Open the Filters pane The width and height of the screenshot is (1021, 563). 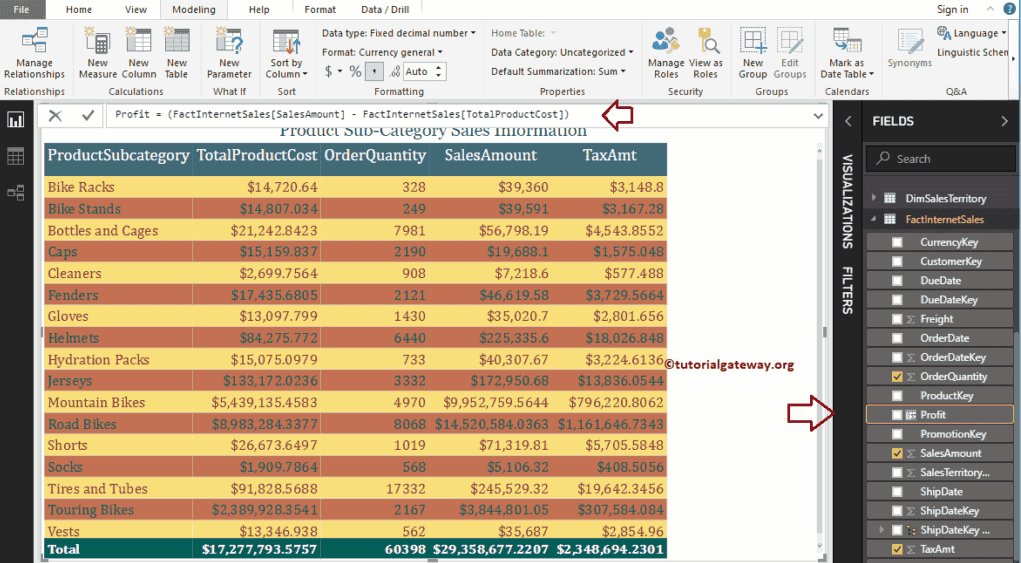(x=847, y=289)
